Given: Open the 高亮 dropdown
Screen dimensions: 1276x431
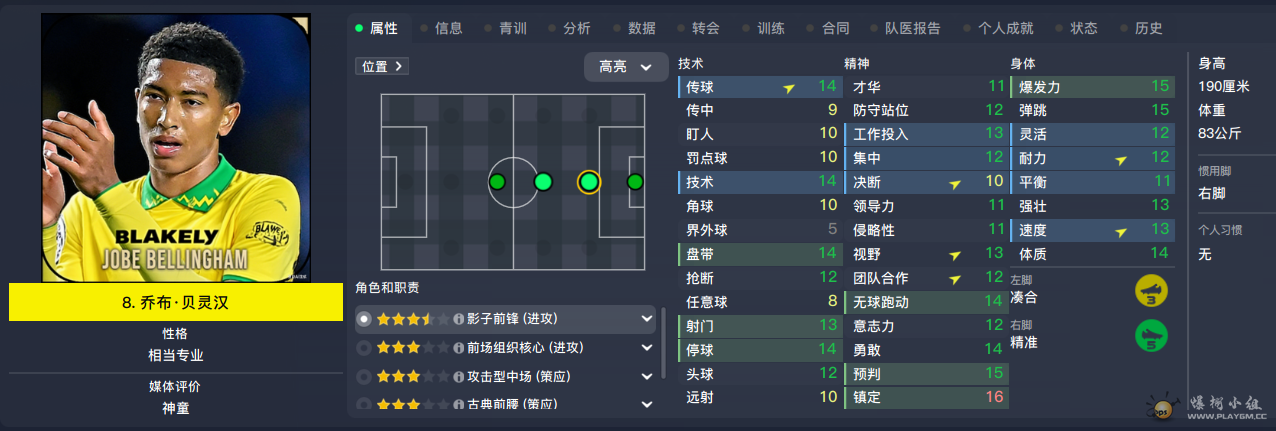Looking at the screenshot, I should coord(626,67).
